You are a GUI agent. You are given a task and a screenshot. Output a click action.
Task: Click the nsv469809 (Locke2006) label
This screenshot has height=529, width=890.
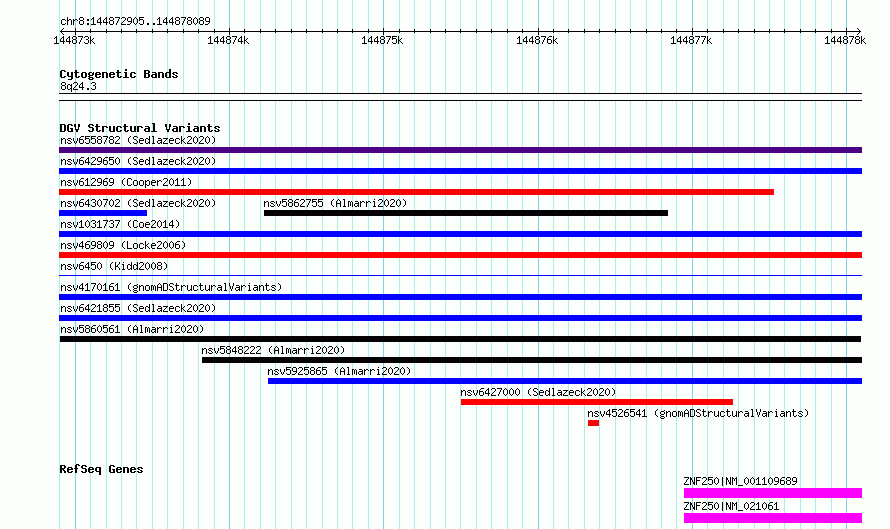[123, 245]
